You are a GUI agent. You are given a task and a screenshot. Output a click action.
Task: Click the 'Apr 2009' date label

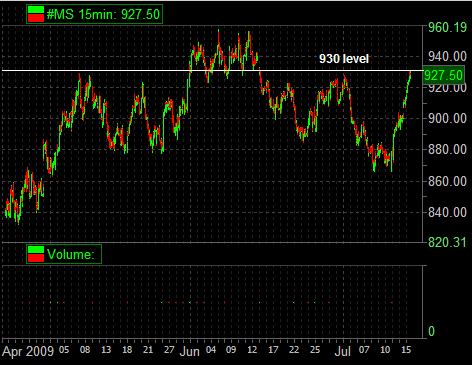(x=28, y=351)
